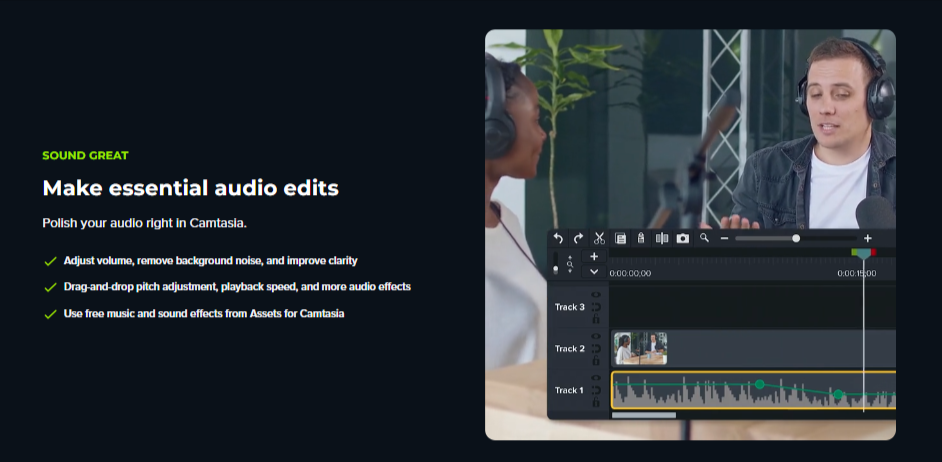This screenshot has width=942, height=462.
Task: Hide Track 2 with its eye icon
Action: pos(596,336)
